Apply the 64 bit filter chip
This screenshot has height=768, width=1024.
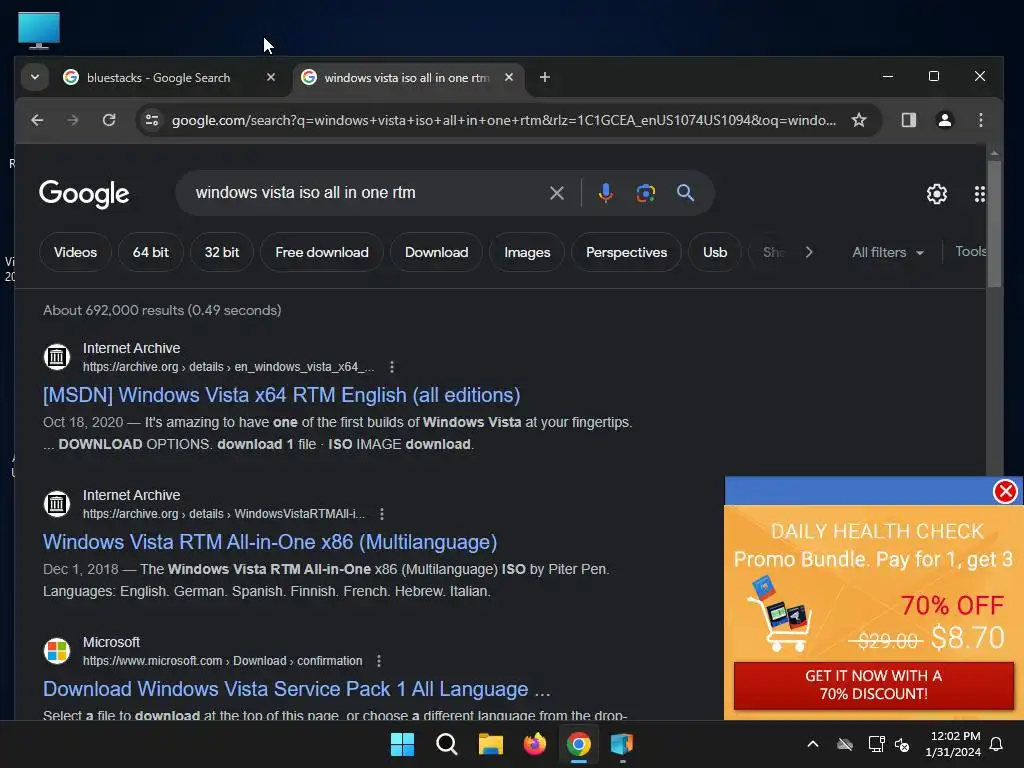tap(151, 252)
